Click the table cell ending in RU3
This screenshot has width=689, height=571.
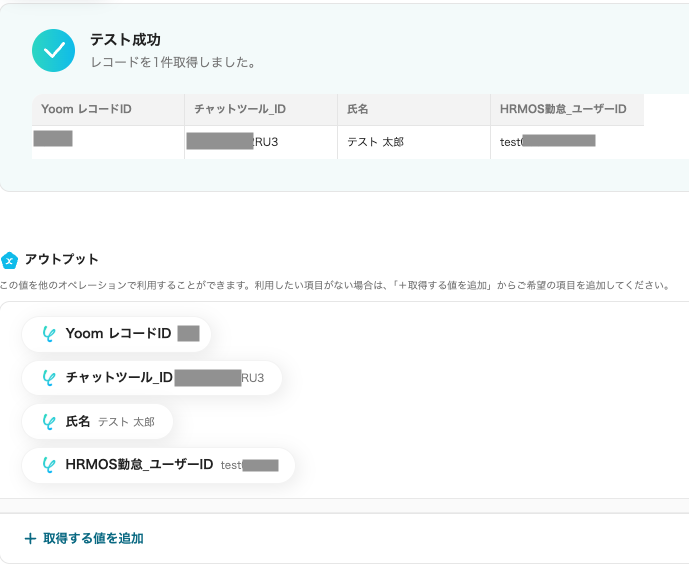click(261, 142)
